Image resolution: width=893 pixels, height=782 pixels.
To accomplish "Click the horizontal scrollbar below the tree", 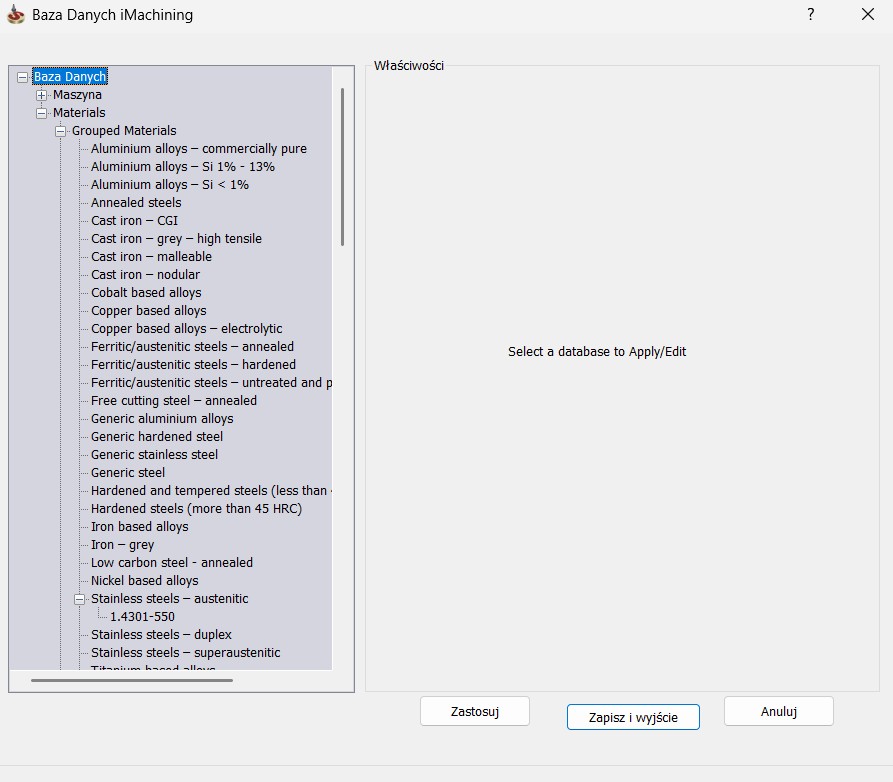I will click(132, 680).
